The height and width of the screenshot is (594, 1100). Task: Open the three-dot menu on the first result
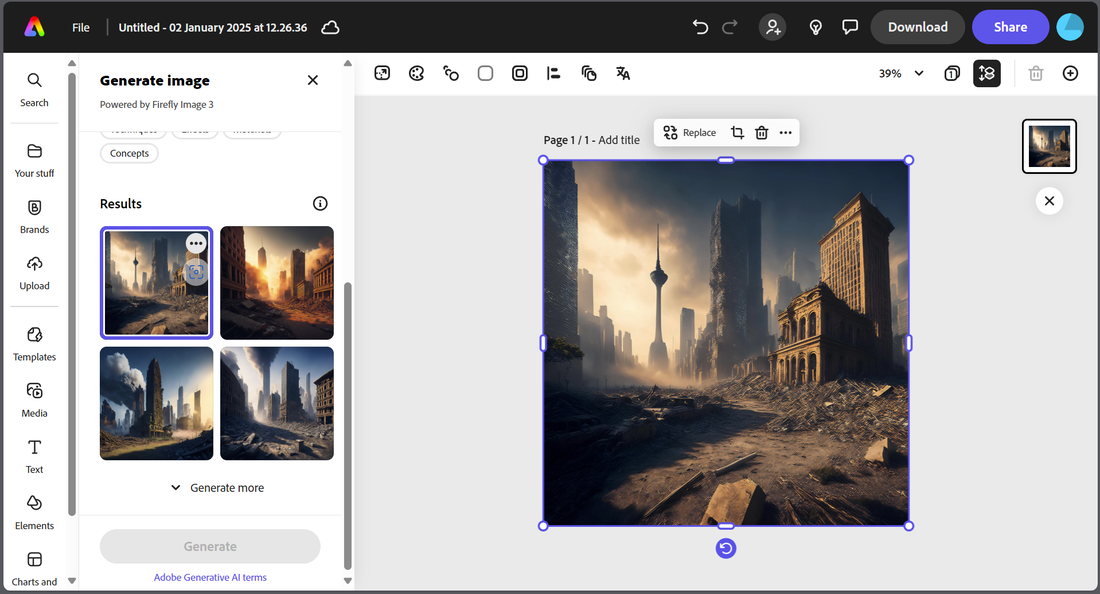(196, 243)
